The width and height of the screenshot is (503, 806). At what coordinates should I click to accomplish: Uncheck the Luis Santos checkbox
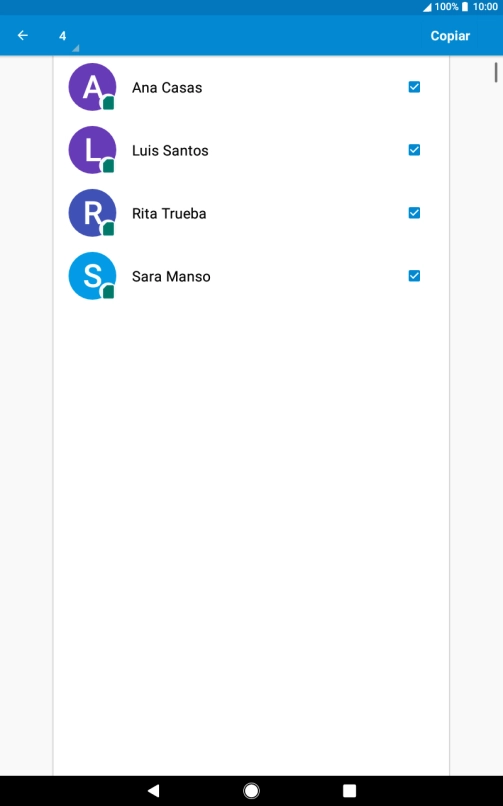click(x=414, y=150)
